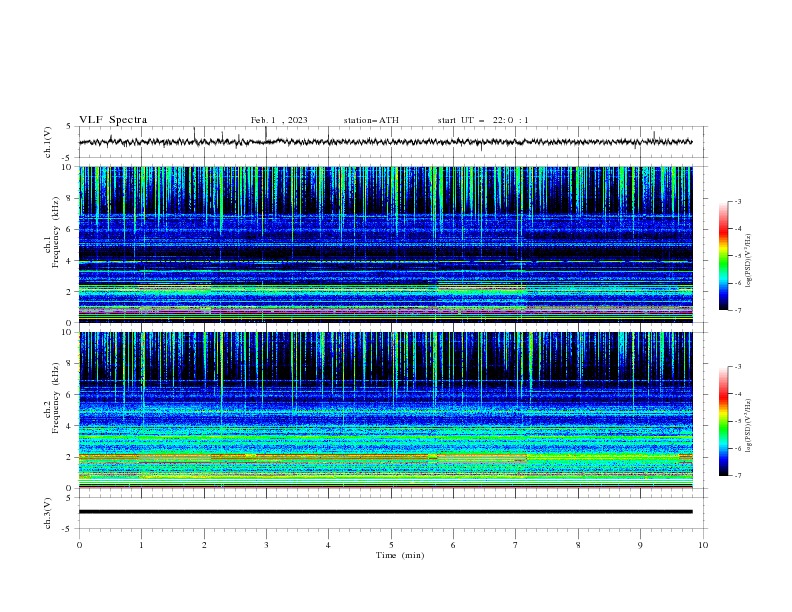
Task: Click the ch.2 colorbar "log(PSD)(V²/Hz)" label
Action: 749,425
